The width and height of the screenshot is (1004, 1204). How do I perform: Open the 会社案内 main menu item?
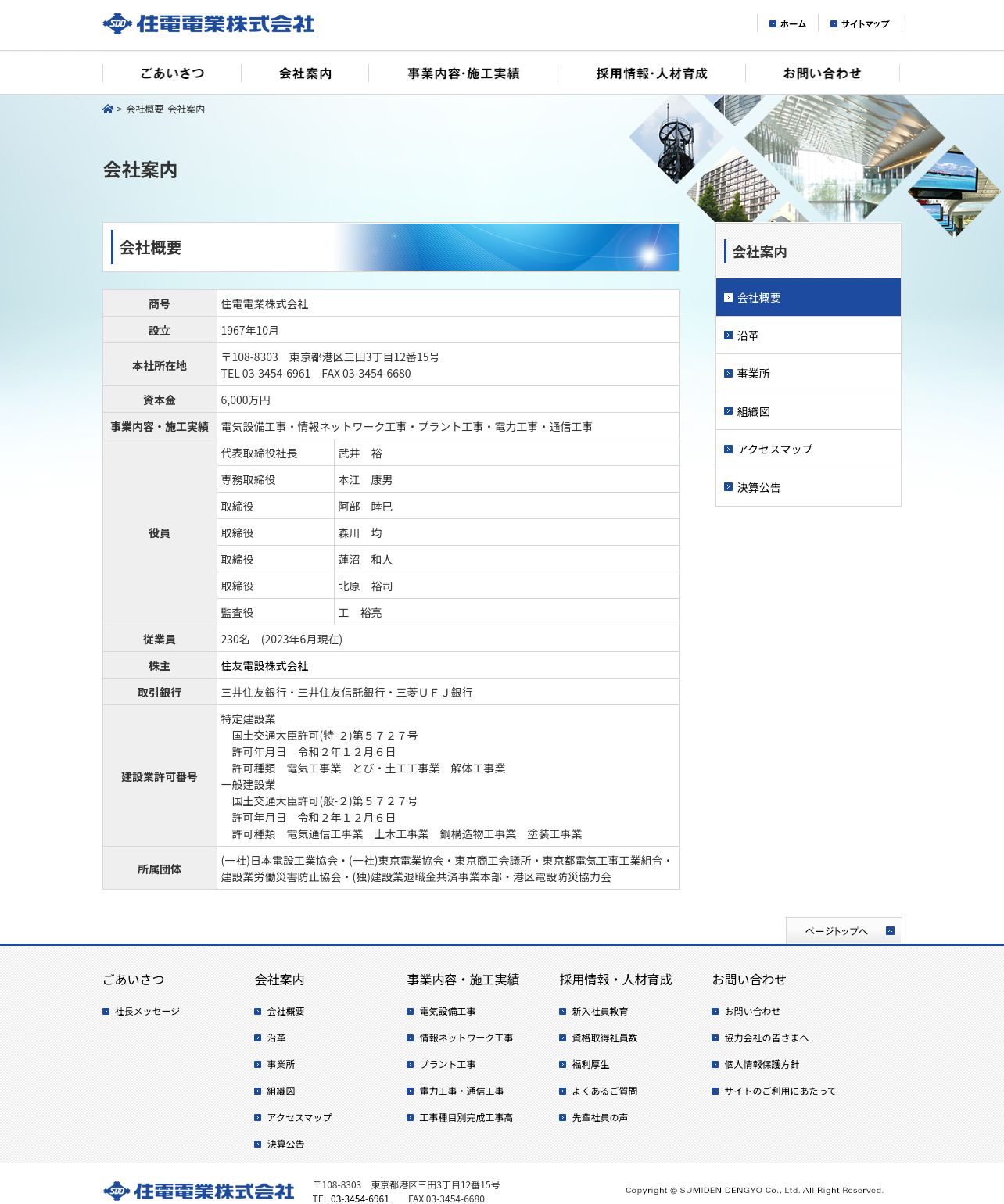(305, 73)
